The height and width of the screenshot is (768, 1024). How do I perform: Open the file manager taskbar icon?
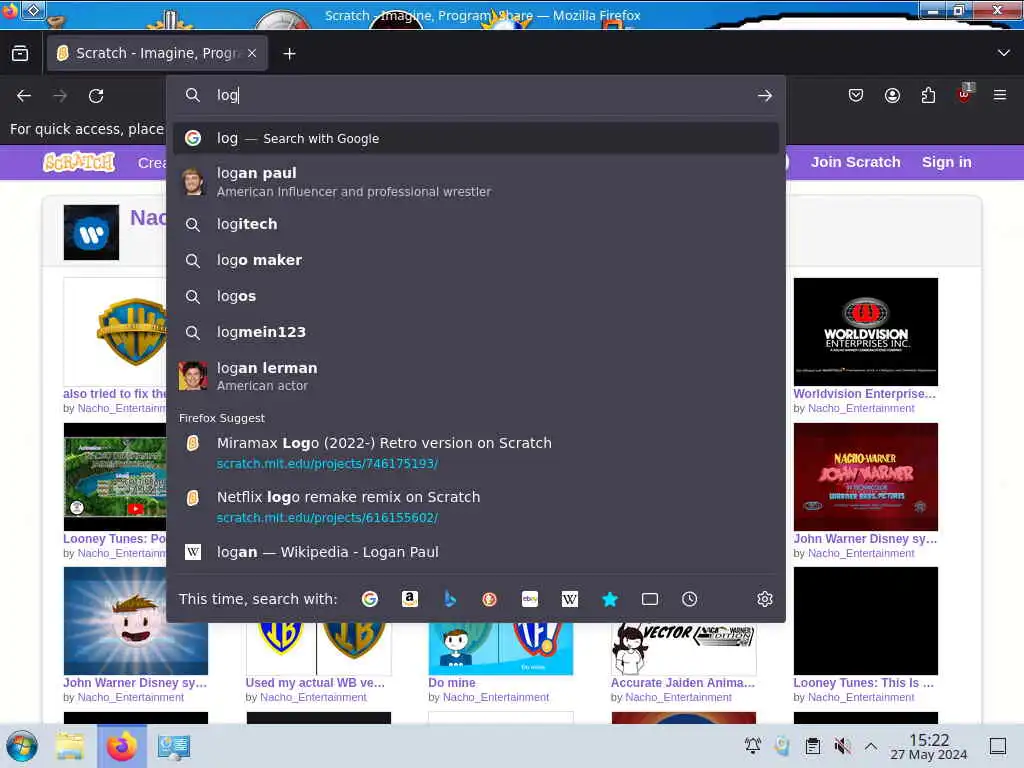tap(69, 746)
